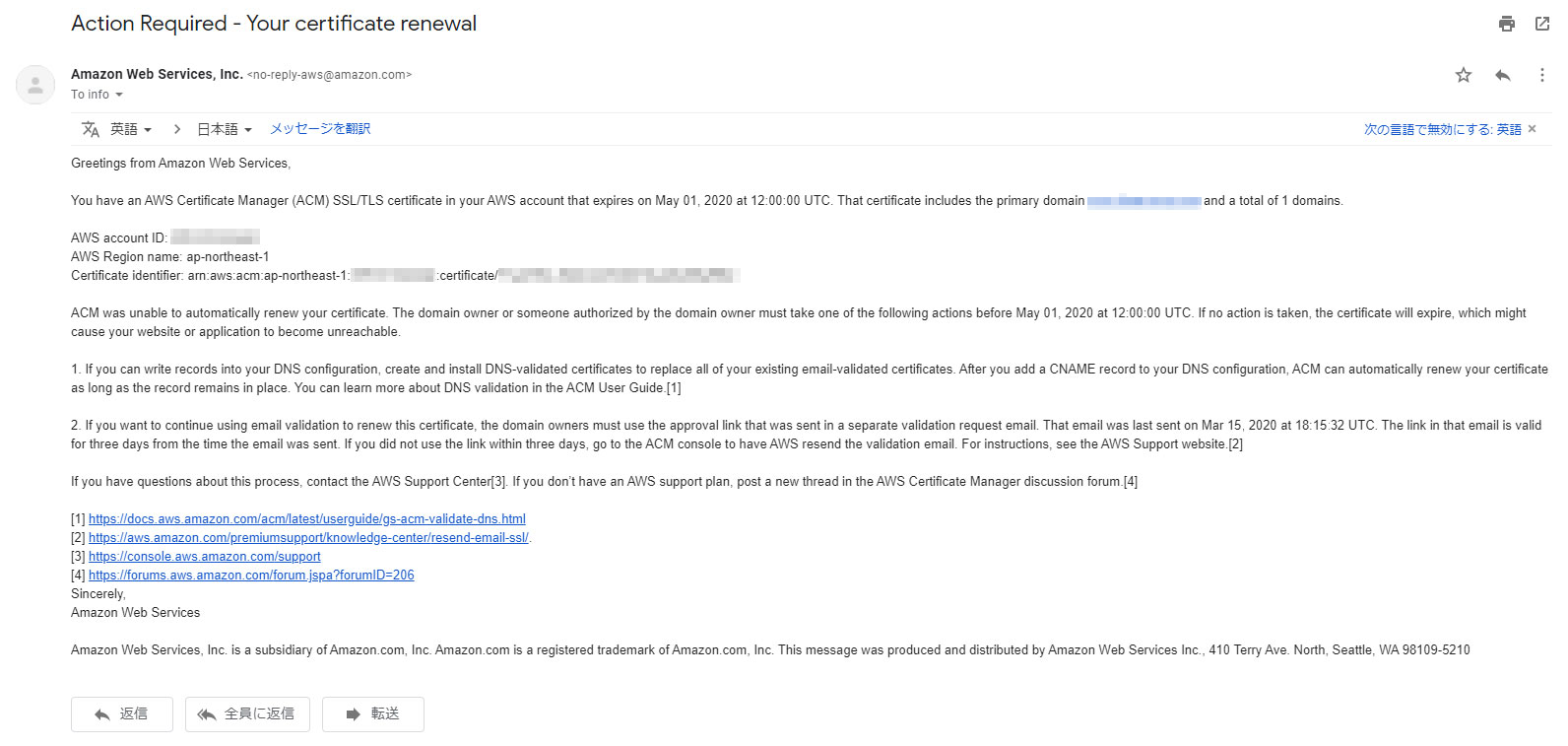The height and width of the screenshot is (746, 1568).
Task: Click the 全員に返信 reply all button
Action: tap(247, 714)
